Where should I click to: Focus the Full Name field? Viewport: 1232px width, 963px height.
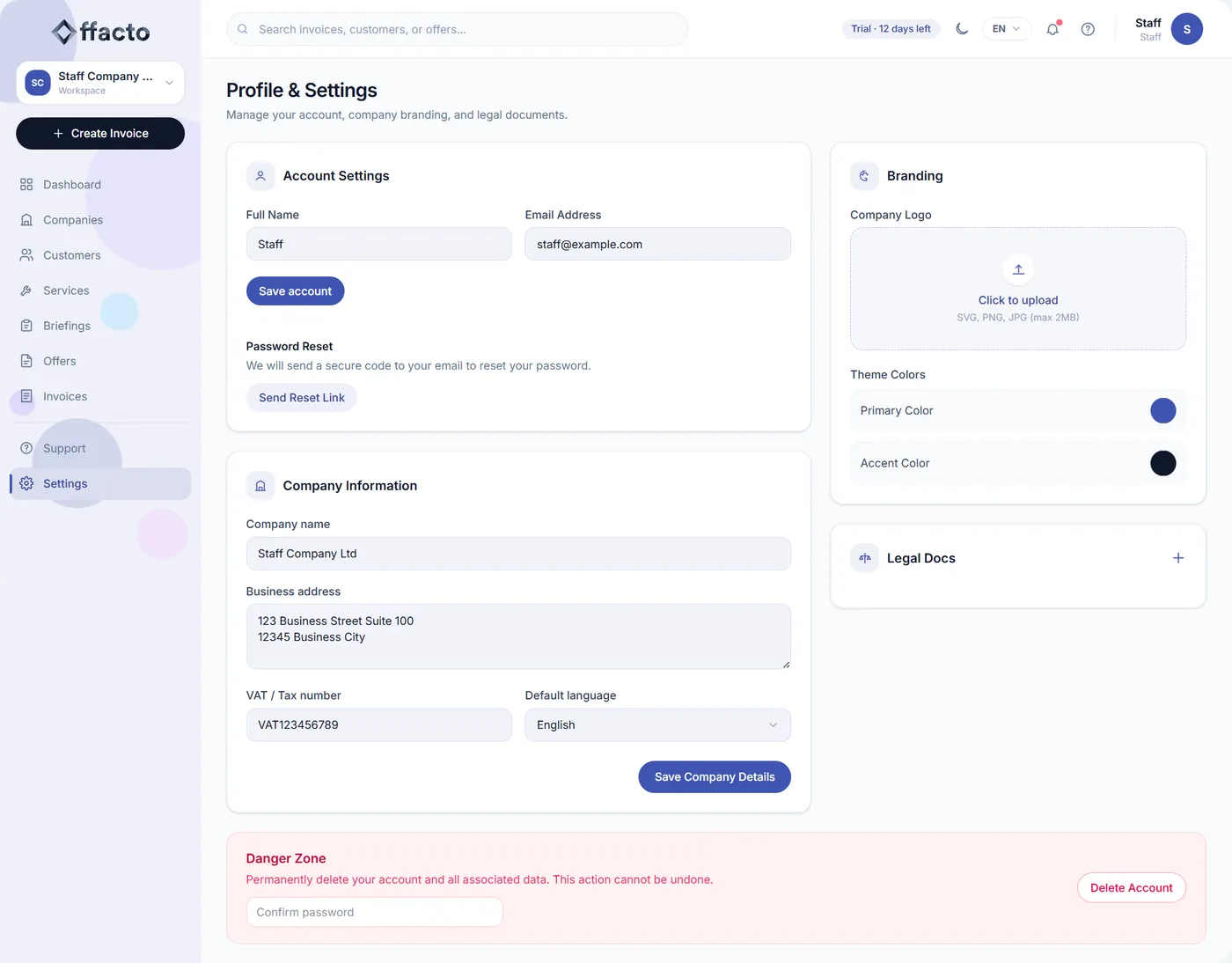click(378, 245)
